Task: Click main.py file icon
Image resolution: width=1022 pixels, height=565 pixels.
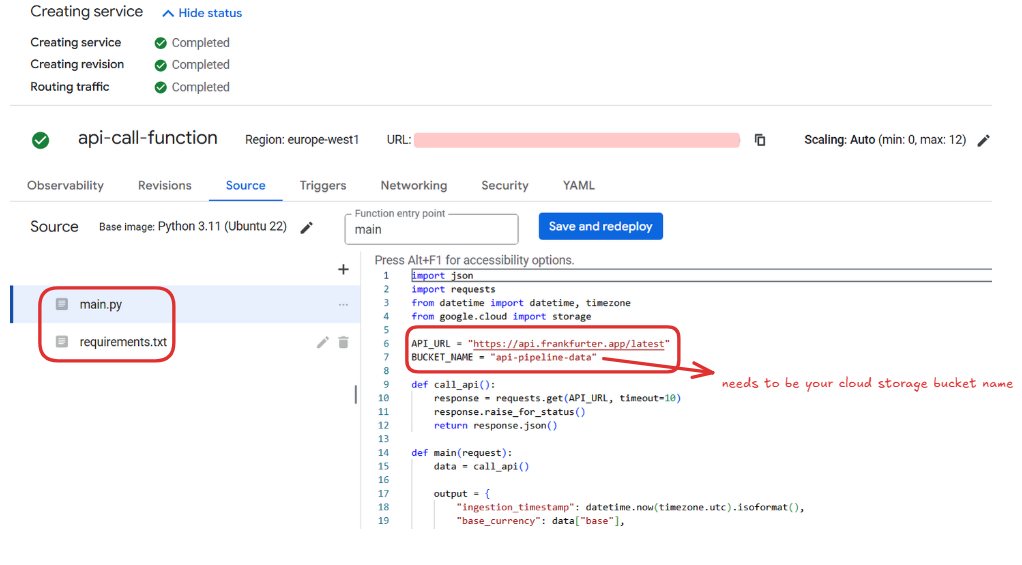Action: pos(62,304)
